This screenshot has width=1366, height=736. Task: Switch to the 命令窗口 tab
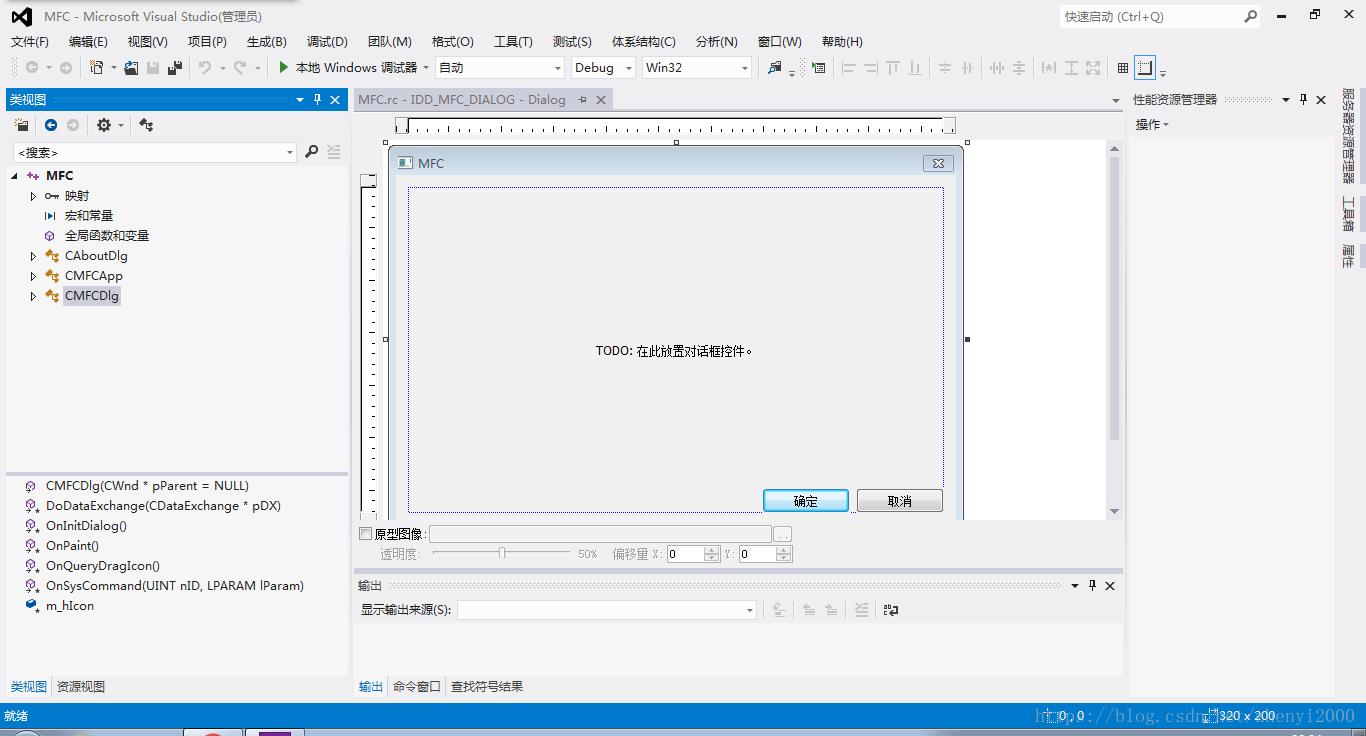click(417, 686)
